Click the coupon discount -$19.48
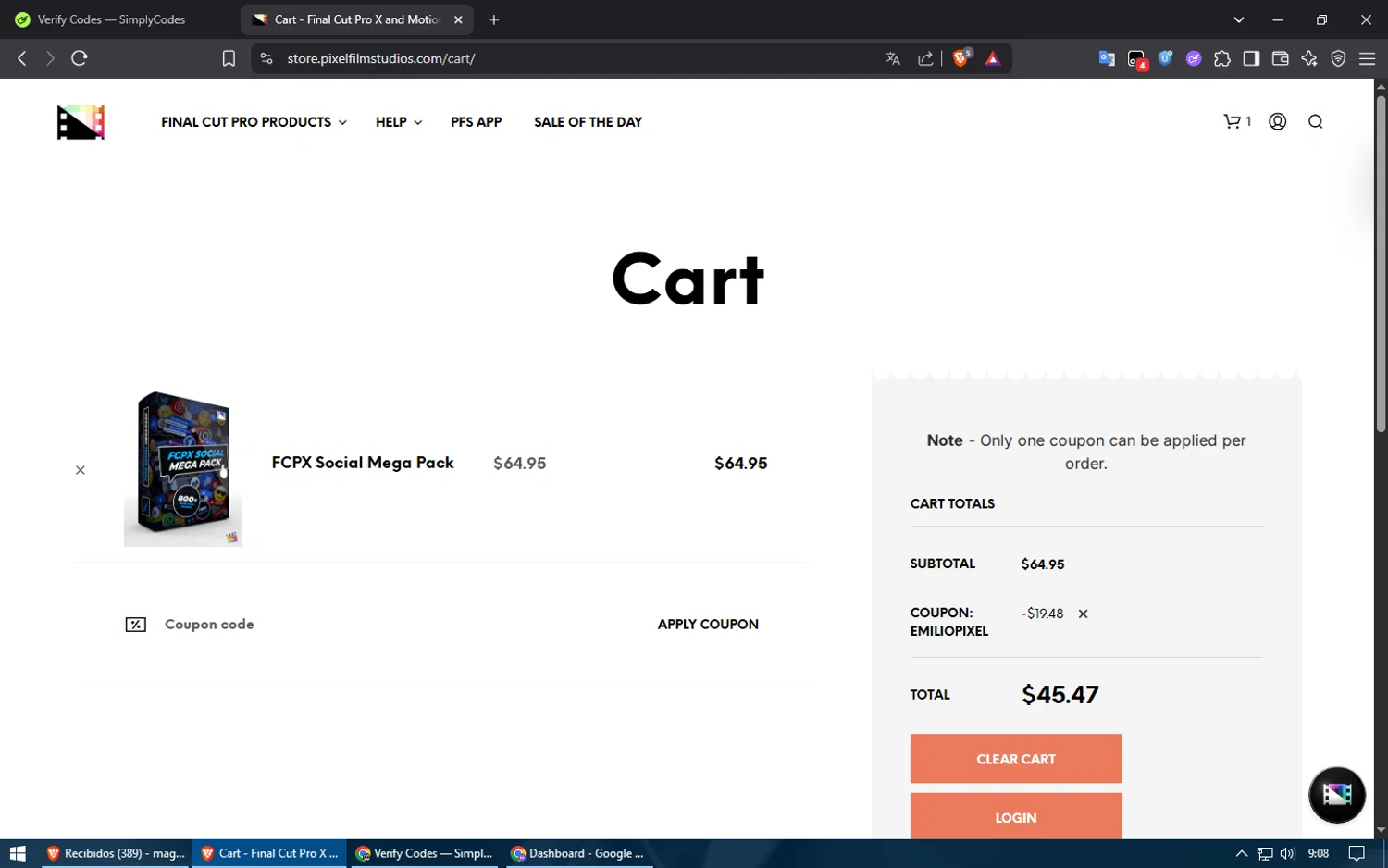Image resolution: width=1388 pixels, height=868 pixels. coord(1042,614)
